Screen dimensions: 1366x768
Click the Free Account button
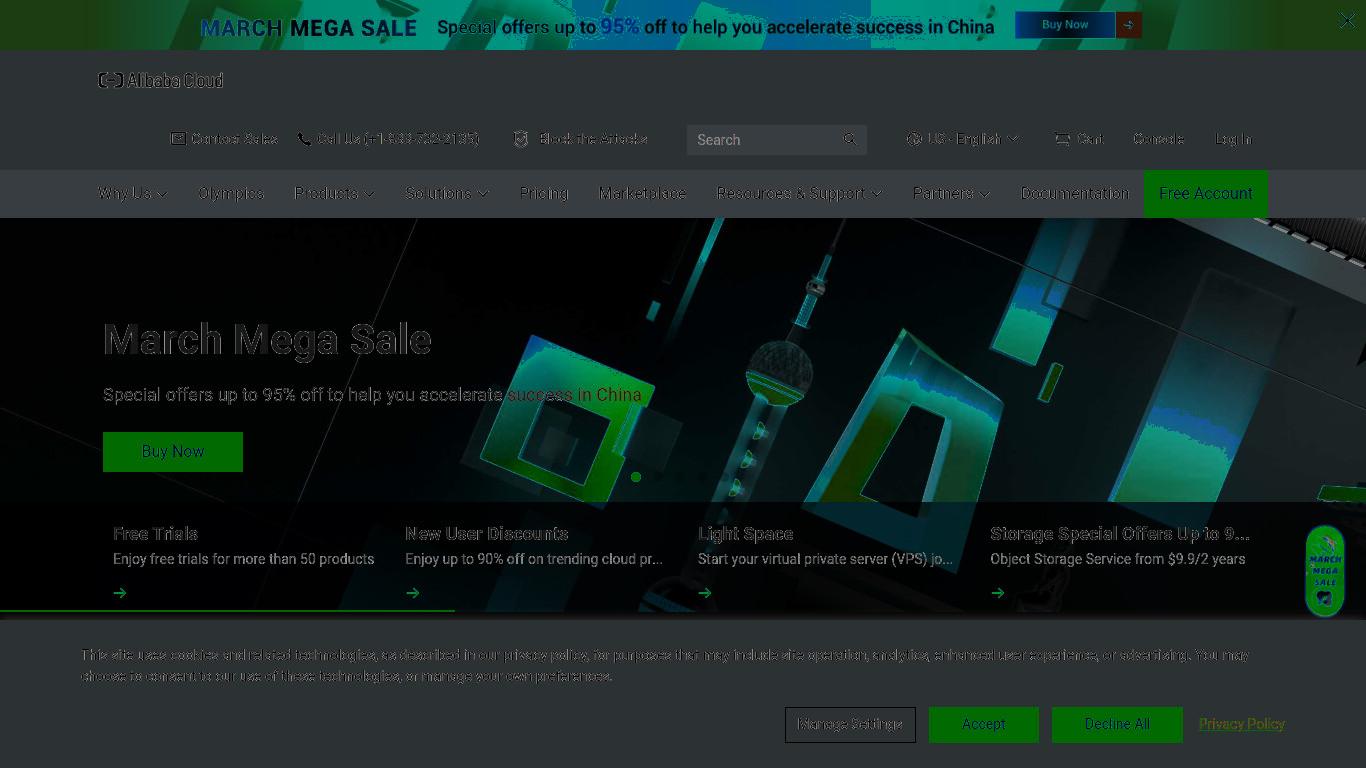pos(1206,193)
